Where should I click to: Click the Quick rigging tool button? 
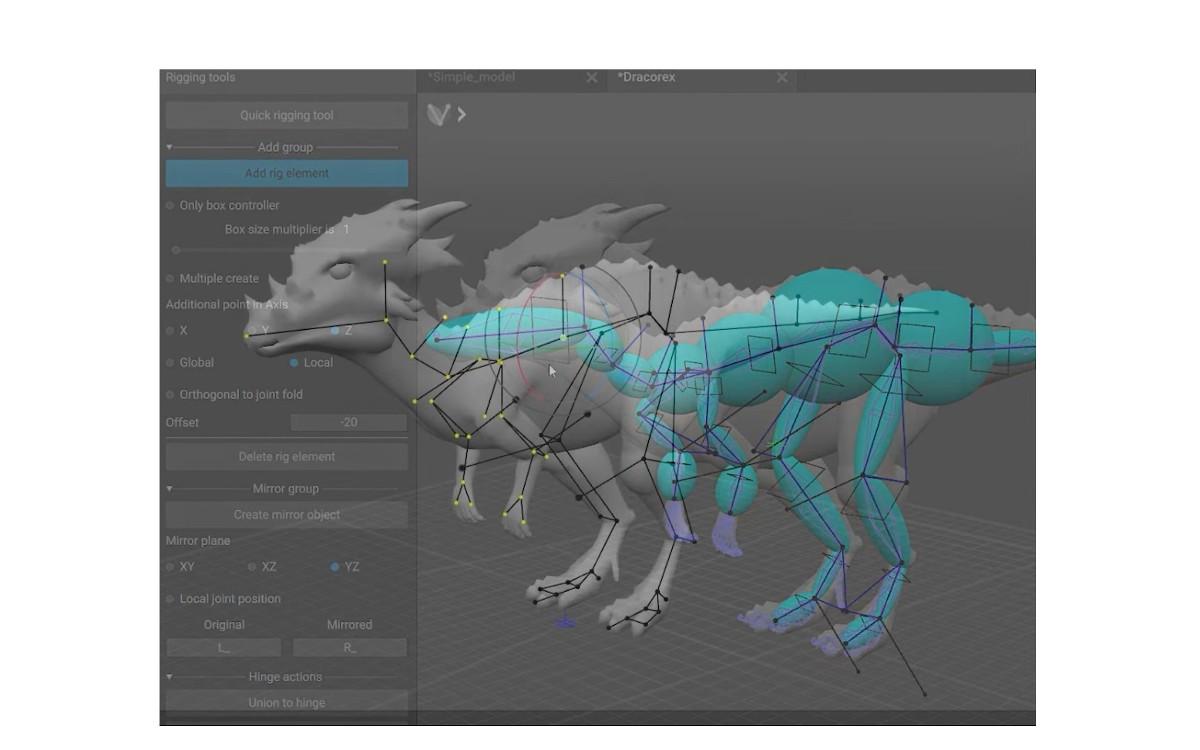pos(287,116)
